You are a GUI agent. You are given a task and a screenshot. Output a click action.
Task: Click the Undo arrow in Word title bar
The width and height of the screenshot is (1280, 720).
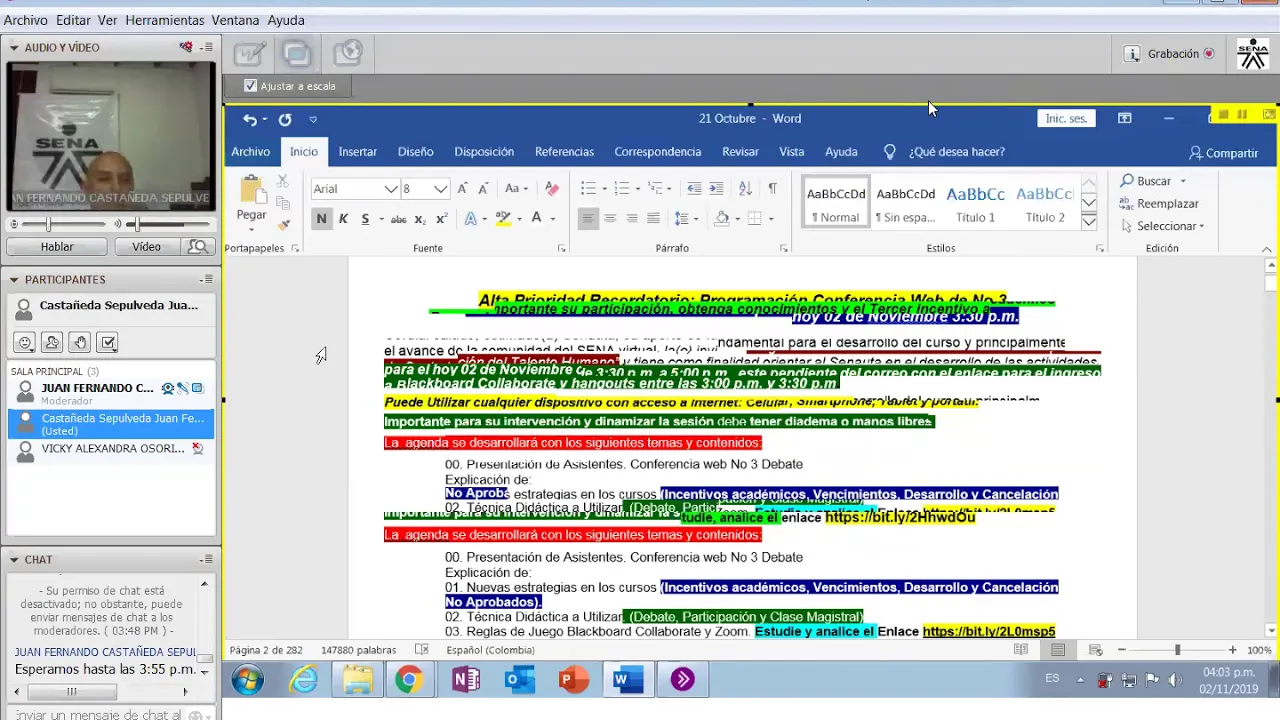(250, 119)
